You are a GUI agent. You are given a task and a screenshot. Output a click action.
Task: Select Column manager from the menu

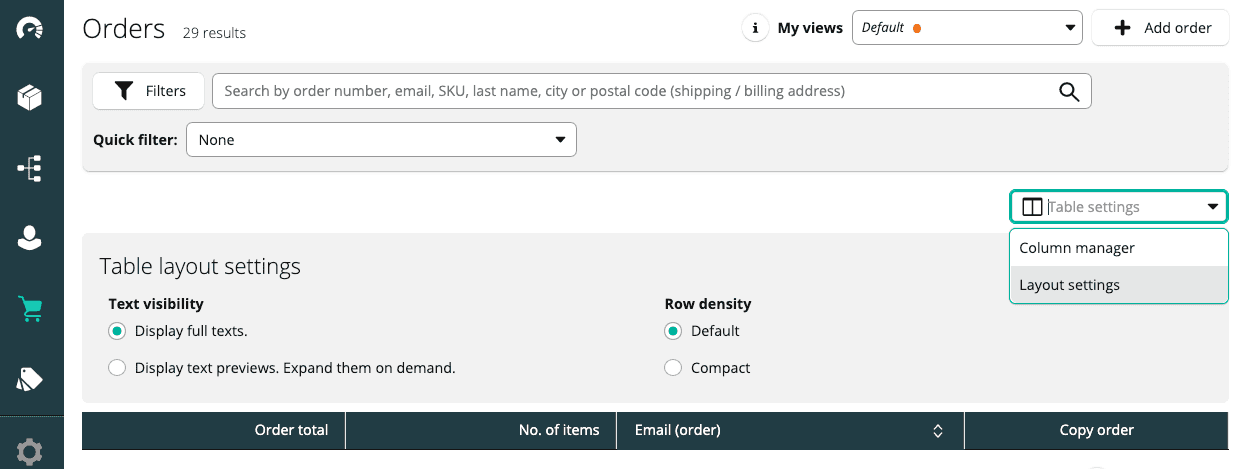1077,248
